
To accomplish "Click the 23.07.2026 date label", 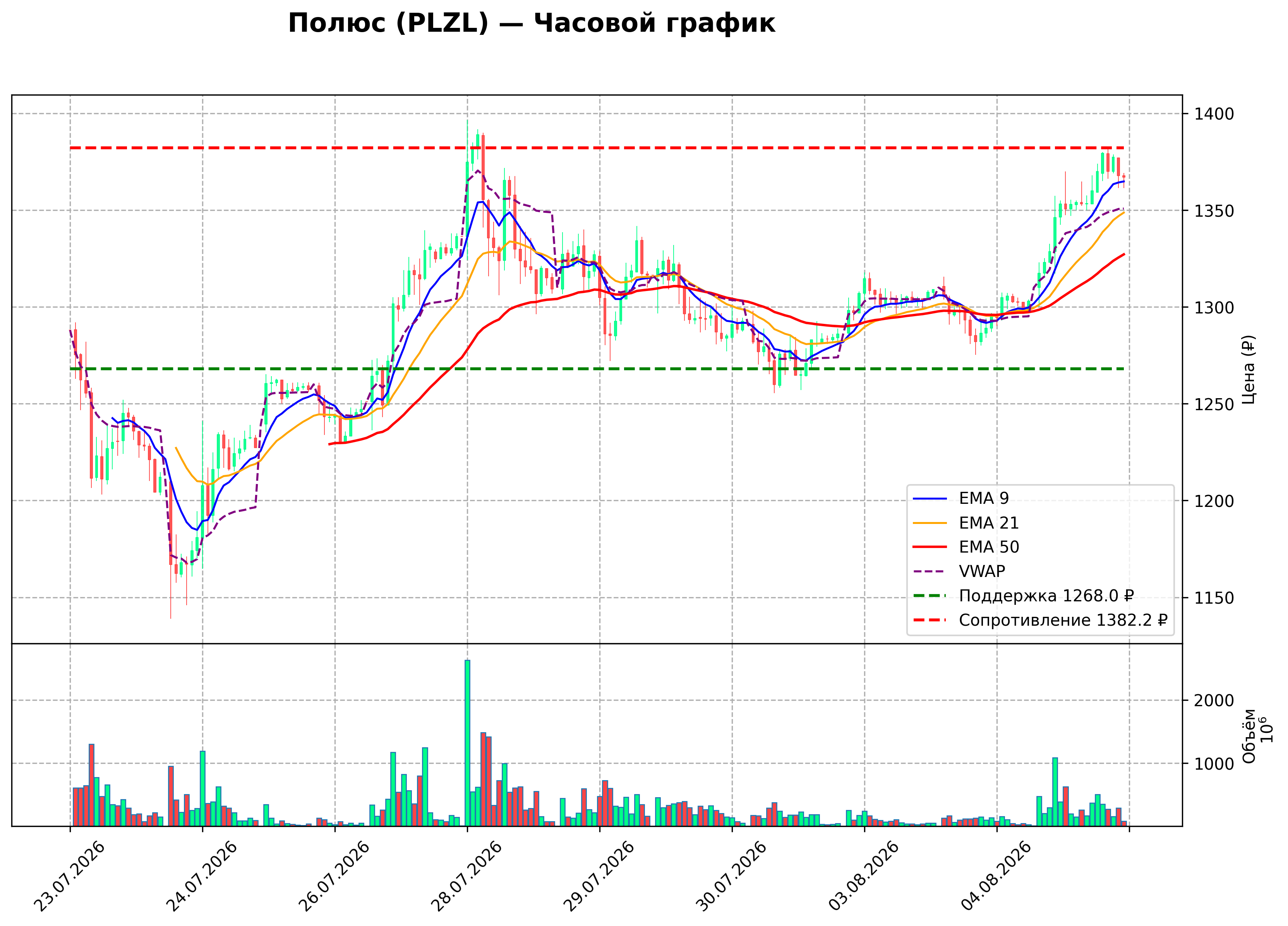I will [70, 876].
